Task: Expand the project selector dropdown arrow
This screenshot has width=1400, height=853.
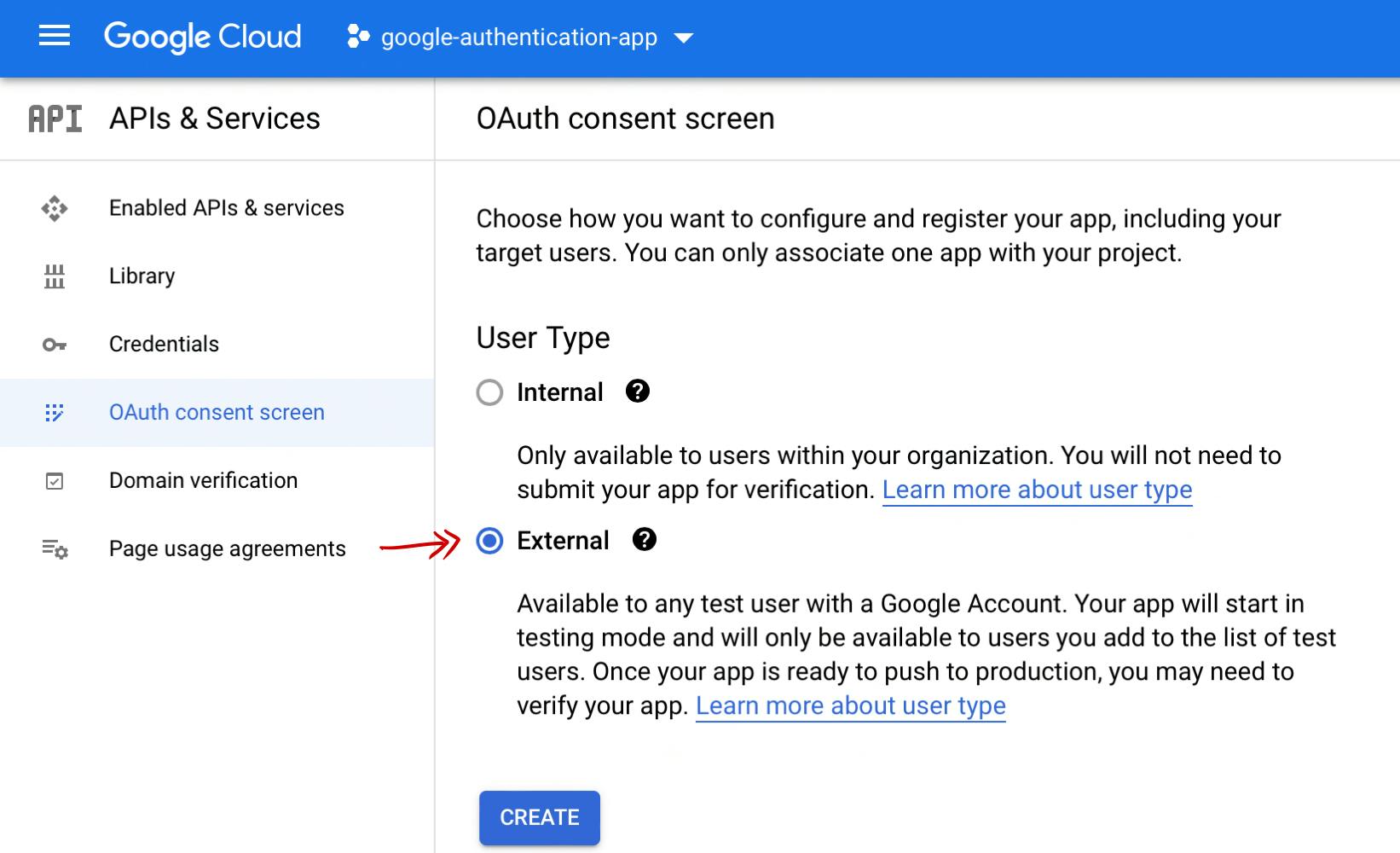Action: point(684,38)
